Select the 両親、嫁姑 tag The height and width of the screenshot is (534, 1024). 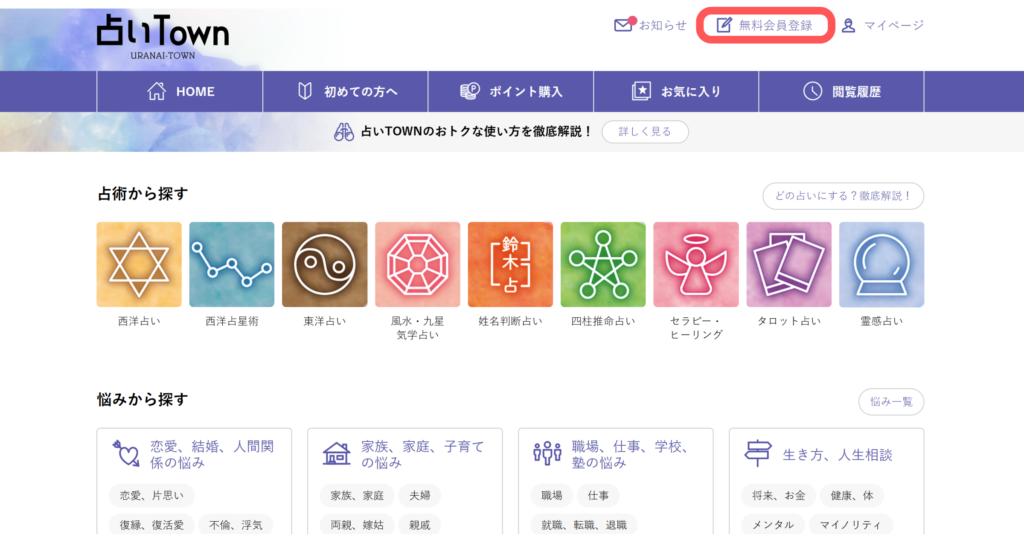(x=357, y=525)
